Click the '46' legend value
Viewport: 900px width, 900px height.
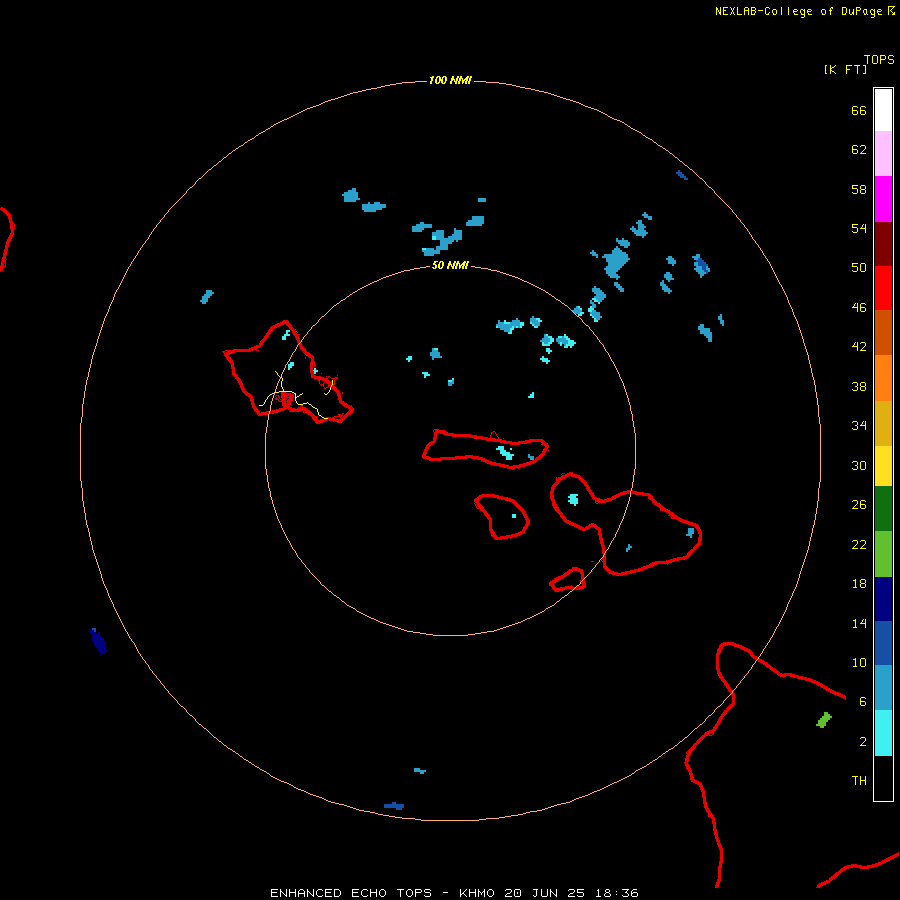(859, 307)
